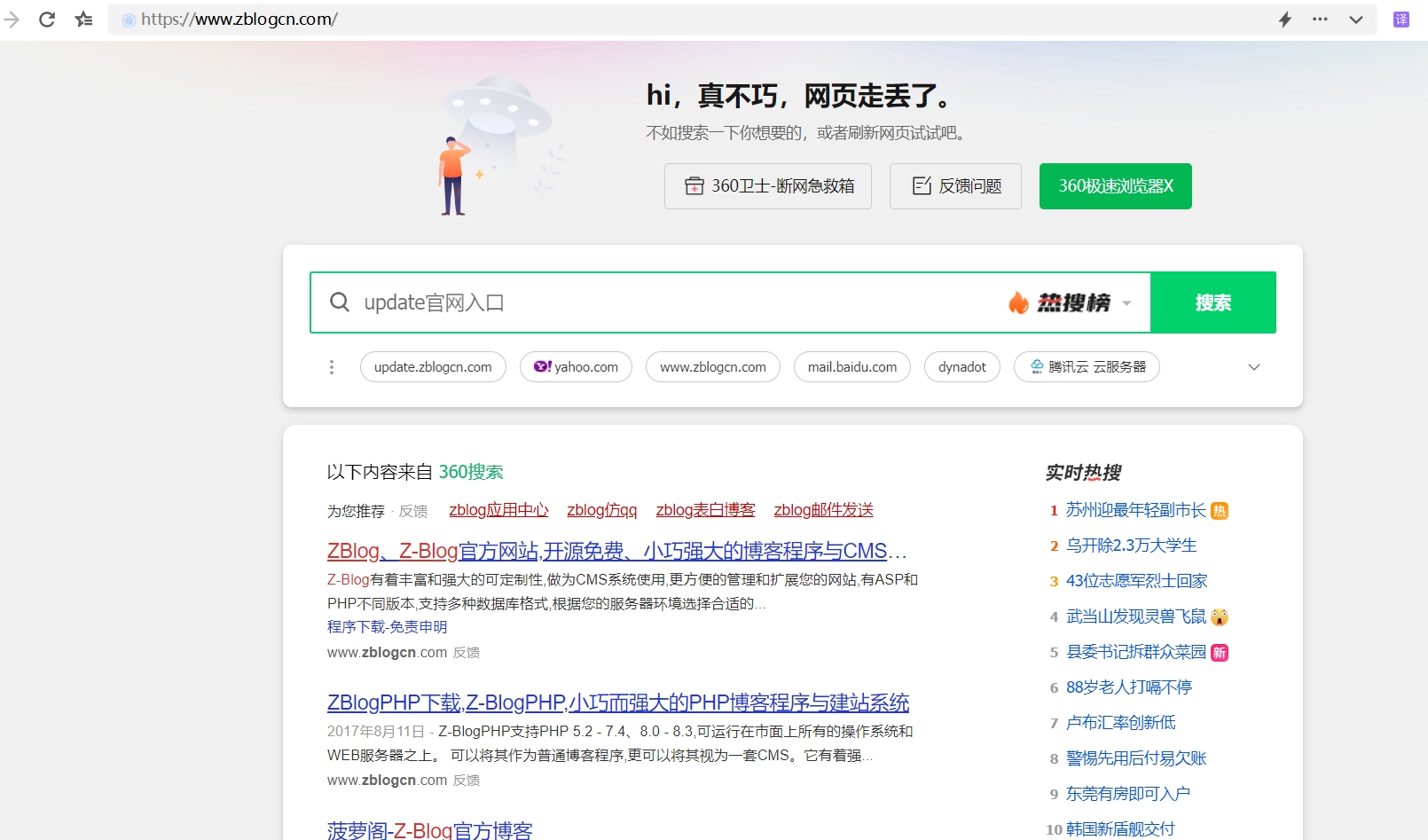Expand the address bar dropdown chevron
1428x840 pixels.
[1356, 20]
